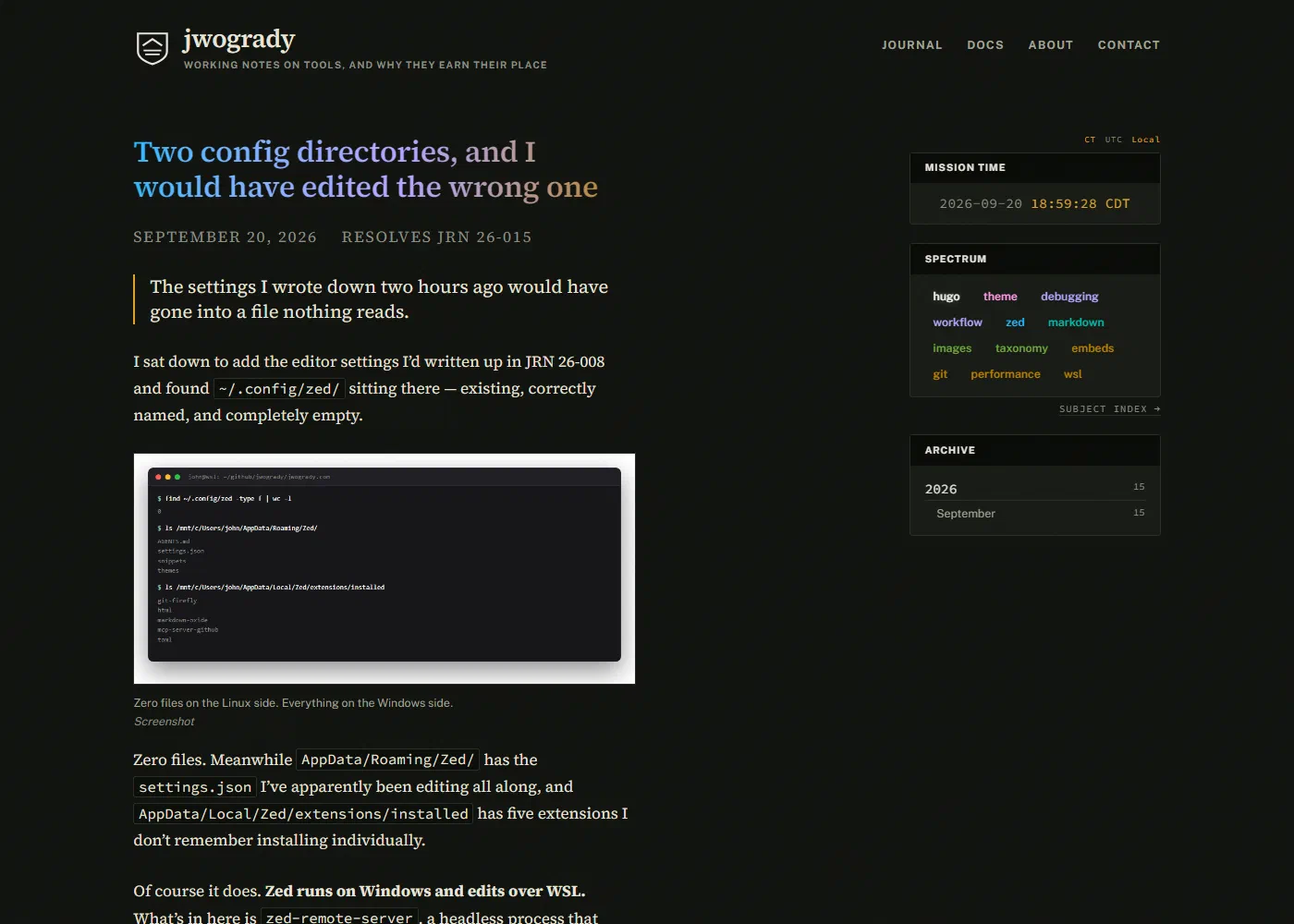Click the ARCHIVE panel header
Image resolution: width=1294 pixels, height=924 pixels.
1035,450
